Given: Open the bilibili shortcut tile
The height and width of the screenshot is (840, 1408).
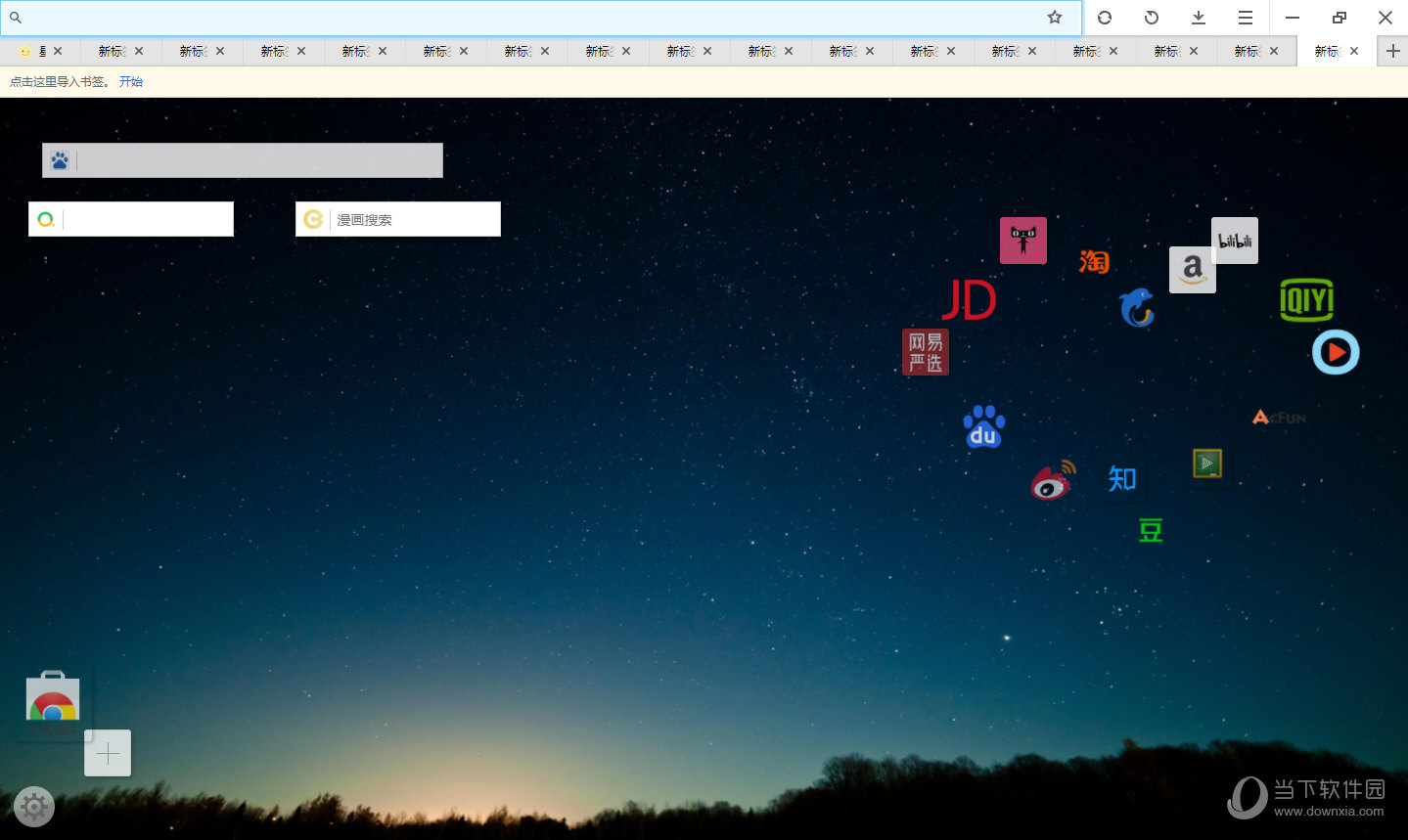Looking at the screenshot, I should (x=1234, y=241).
